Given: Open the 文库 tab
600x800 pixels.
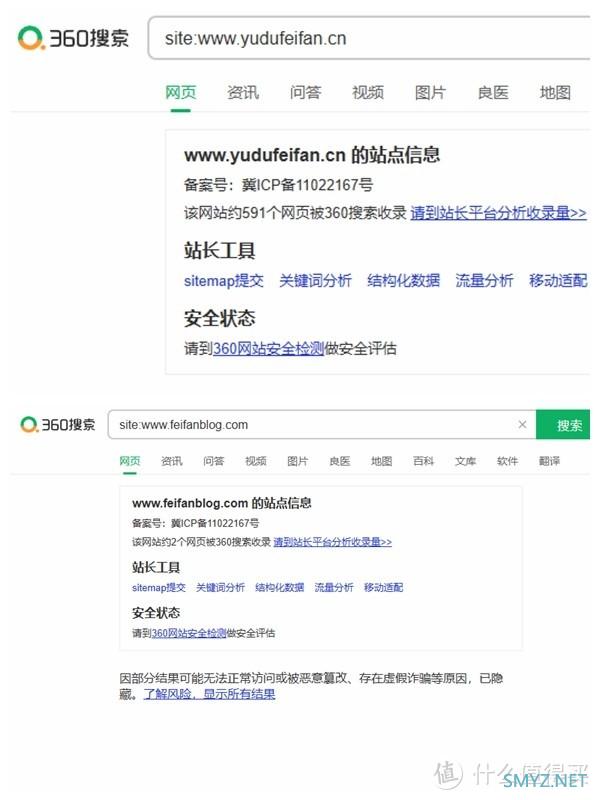Looking at the screenshot, I should [x=465, y=461].
